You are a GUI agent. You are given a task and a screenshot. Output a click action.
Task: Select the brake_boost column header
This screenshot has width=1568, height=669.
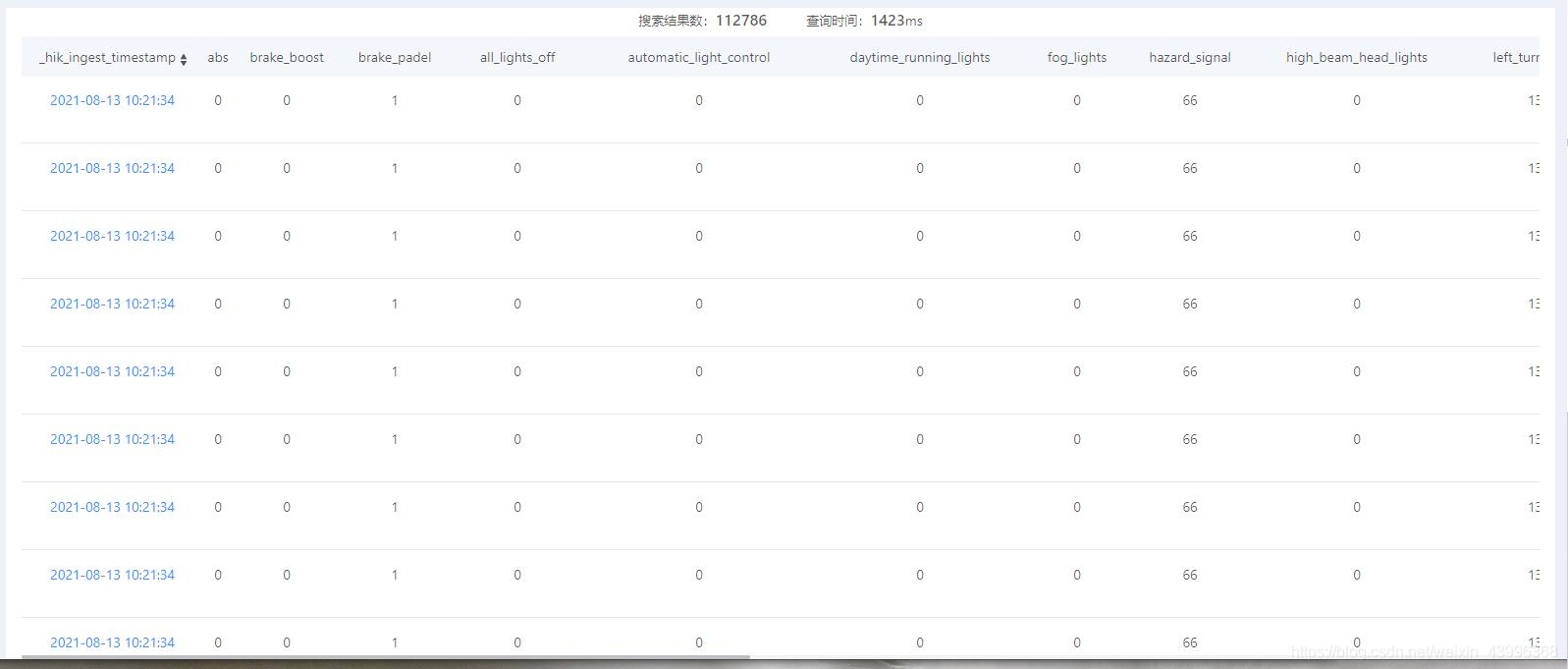pyautogui.click(x=287, y=58)
